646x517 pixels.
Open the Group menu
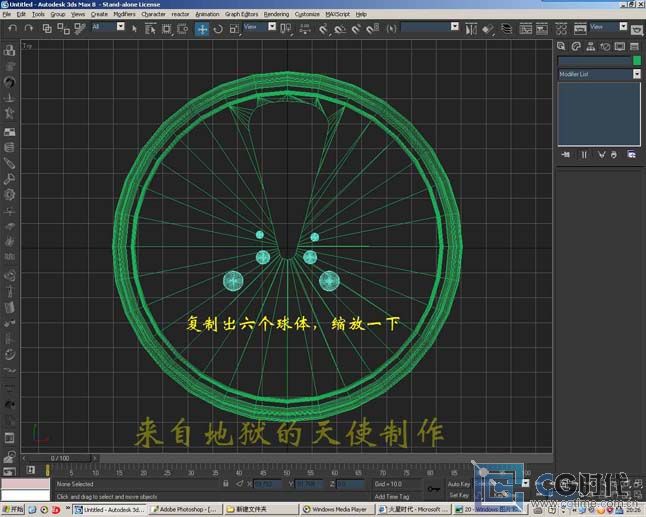(58, 14)
